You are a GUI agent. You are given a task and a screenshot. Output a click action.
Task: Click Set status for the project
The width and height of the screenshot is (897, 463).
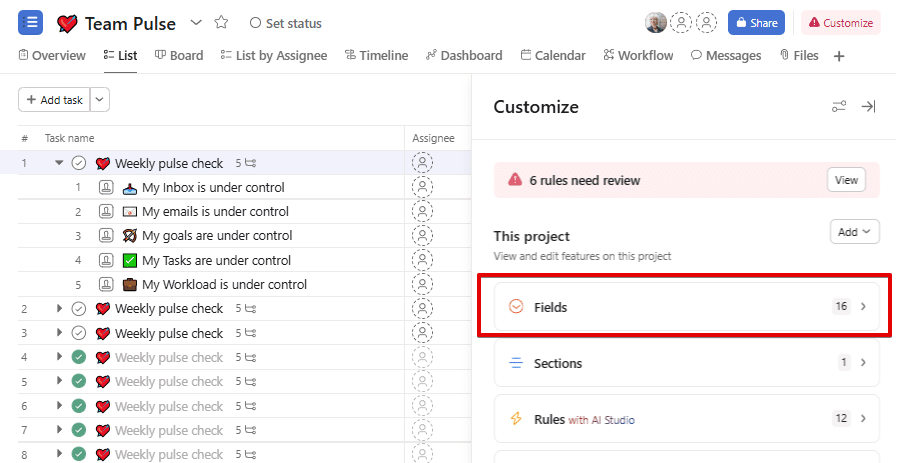click(x=286, y=23)
